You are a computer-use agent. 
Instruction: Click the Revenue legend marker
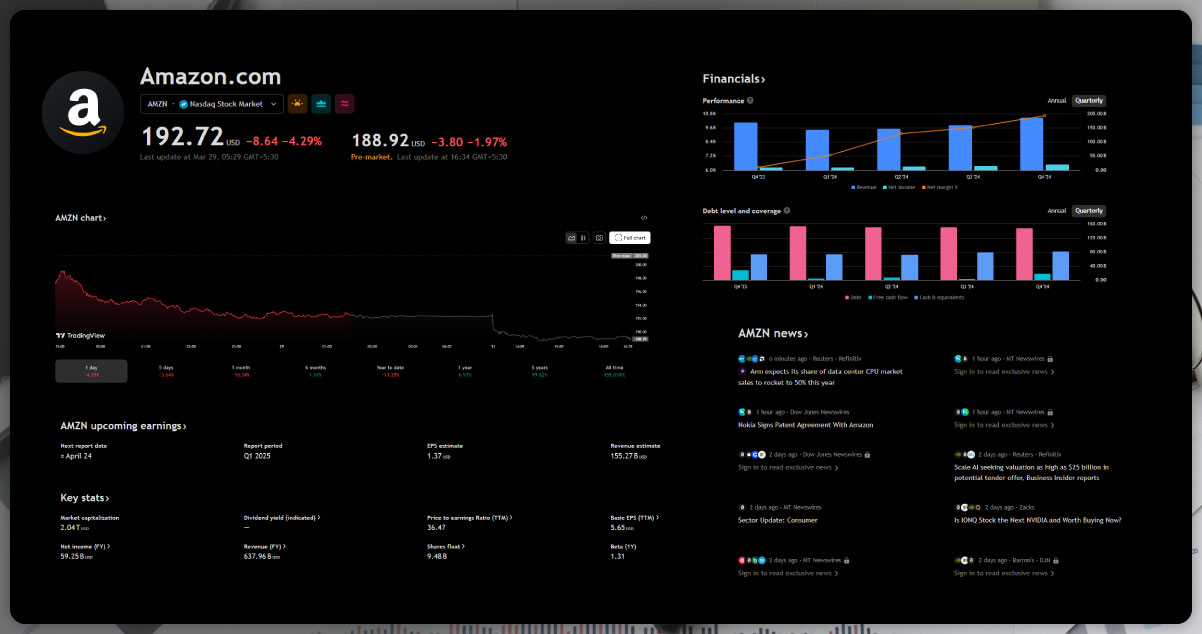point(854,187)
